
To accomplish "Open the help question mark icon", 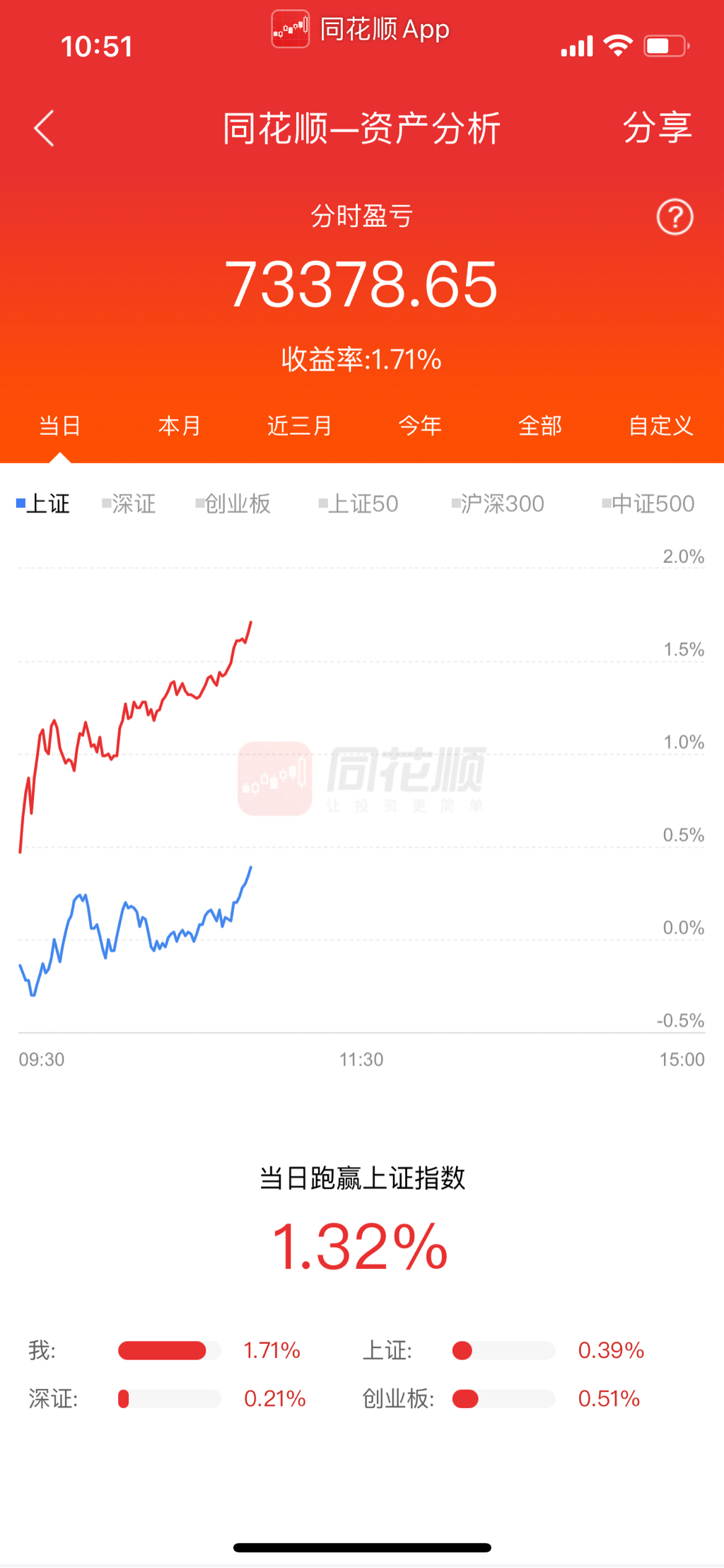I will (x=675, y=217).
